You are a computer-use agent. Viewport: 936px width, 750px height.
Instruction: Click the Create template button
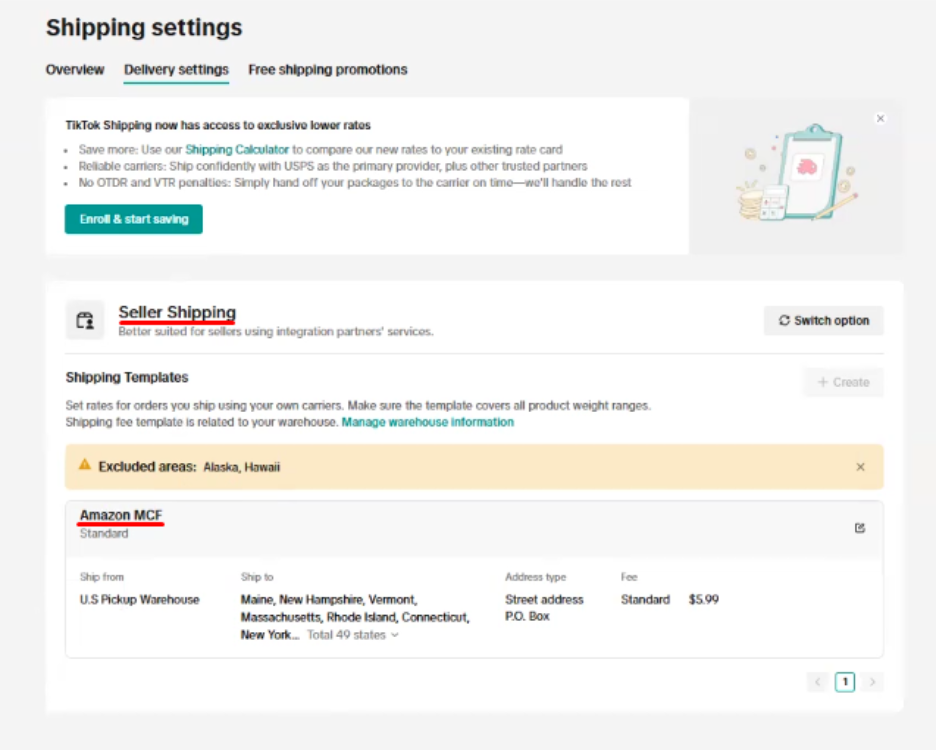click(843, 382)
